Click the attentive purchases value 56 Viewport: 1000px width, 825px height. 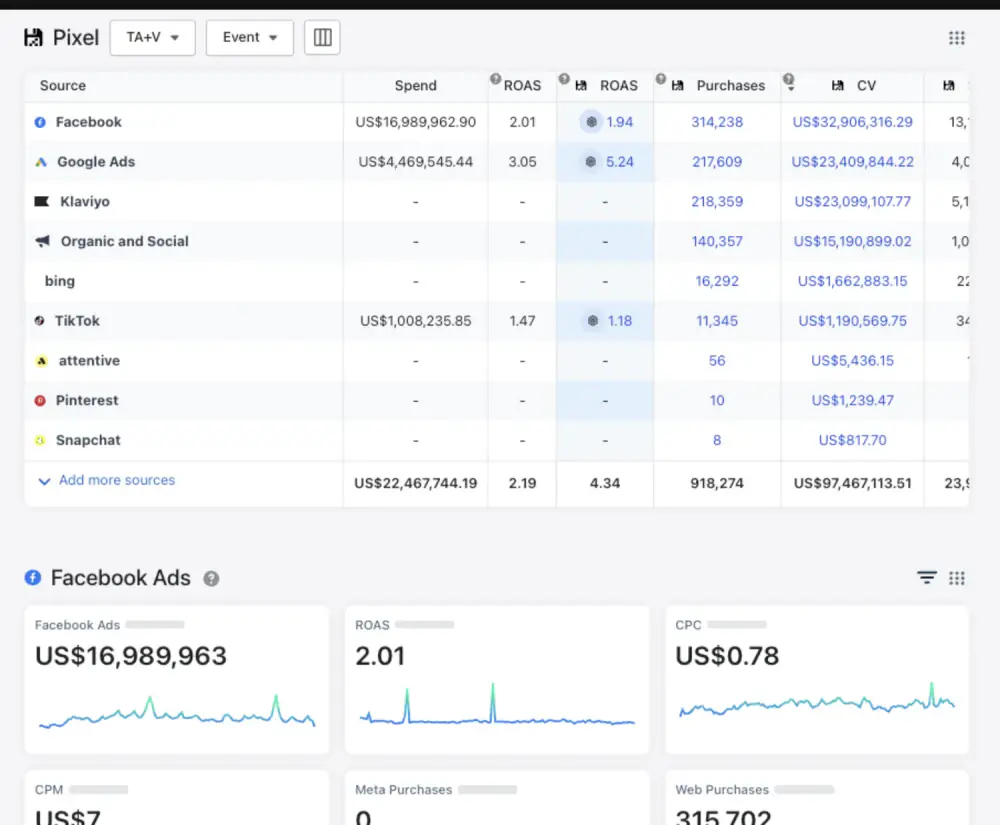pos(717,361)
